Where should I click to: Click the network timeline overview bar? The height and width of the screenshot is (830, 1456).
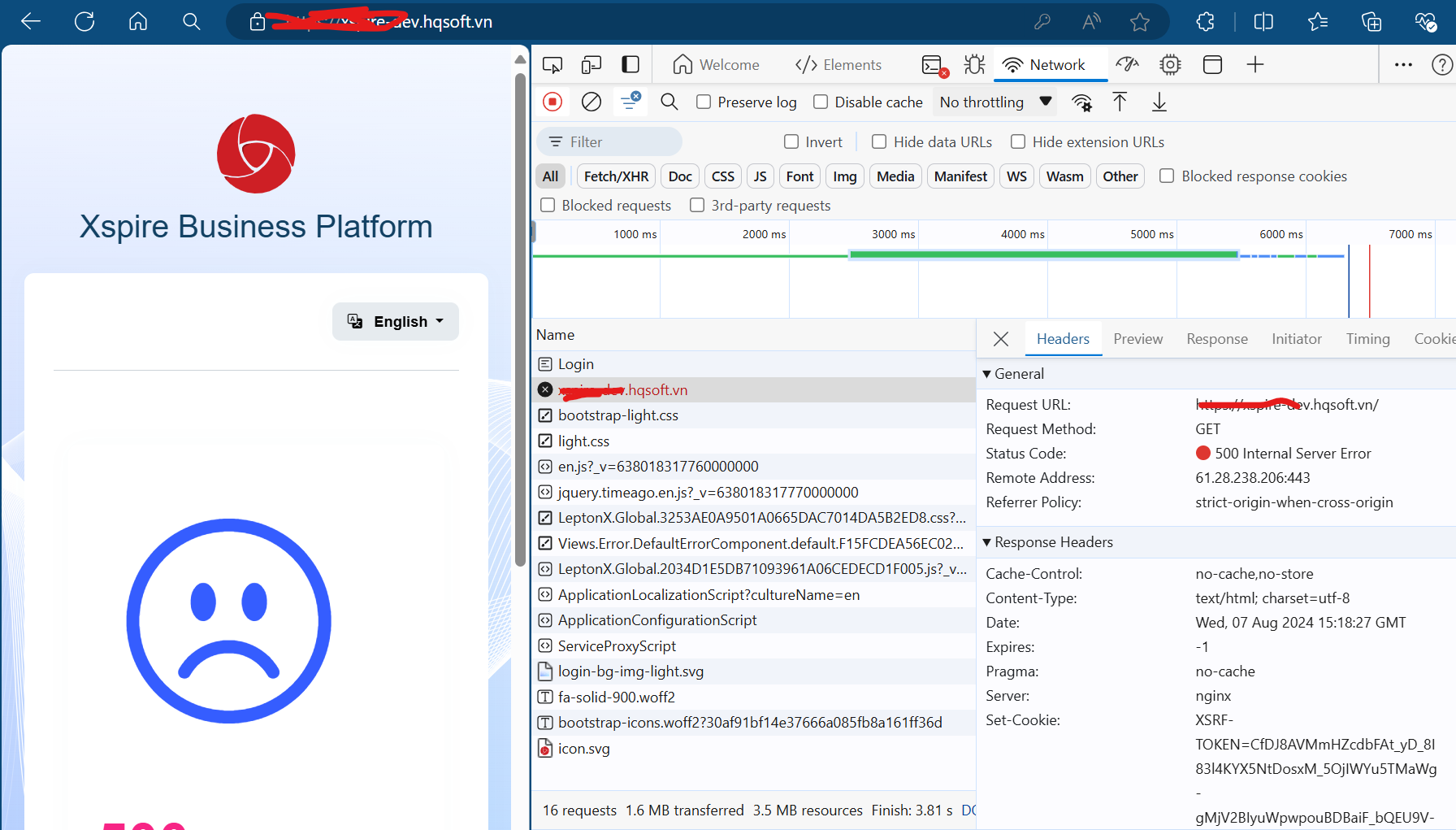[1042, 255]
